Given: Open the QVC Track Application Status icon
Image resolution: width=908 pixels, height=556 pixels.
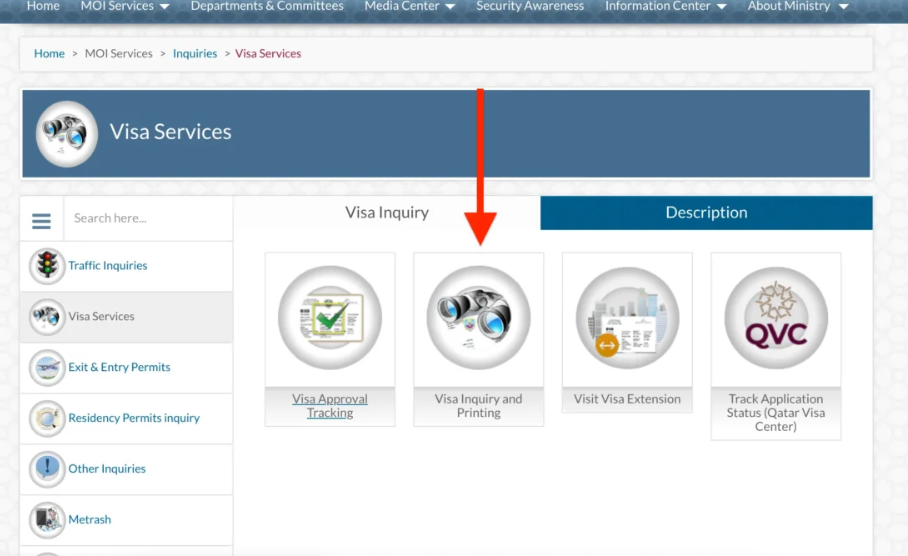Looking at the screenshot, I should click(x=776, y=317).
